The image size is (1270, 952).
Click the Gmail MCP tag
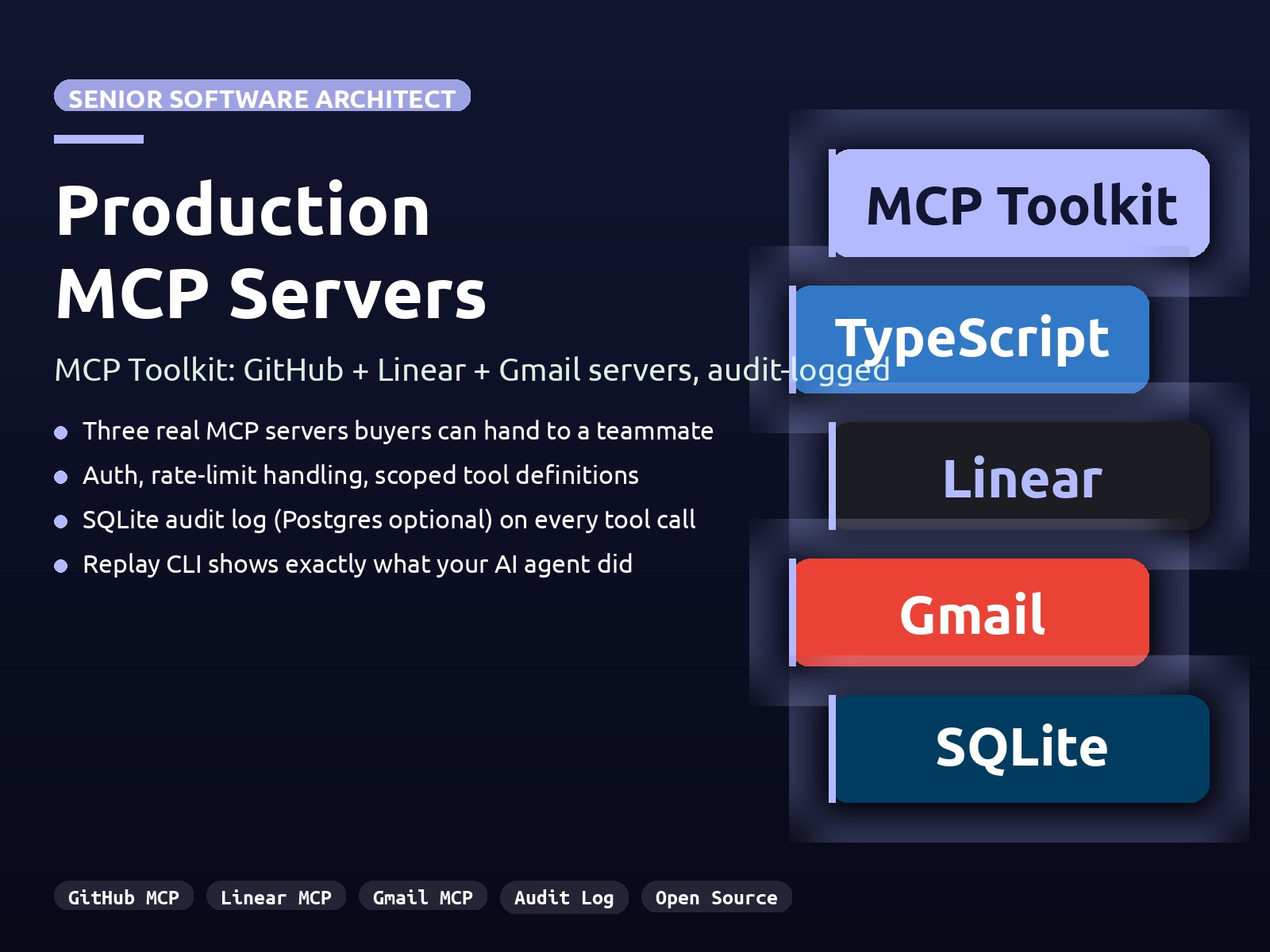click(x=423, y=897)
